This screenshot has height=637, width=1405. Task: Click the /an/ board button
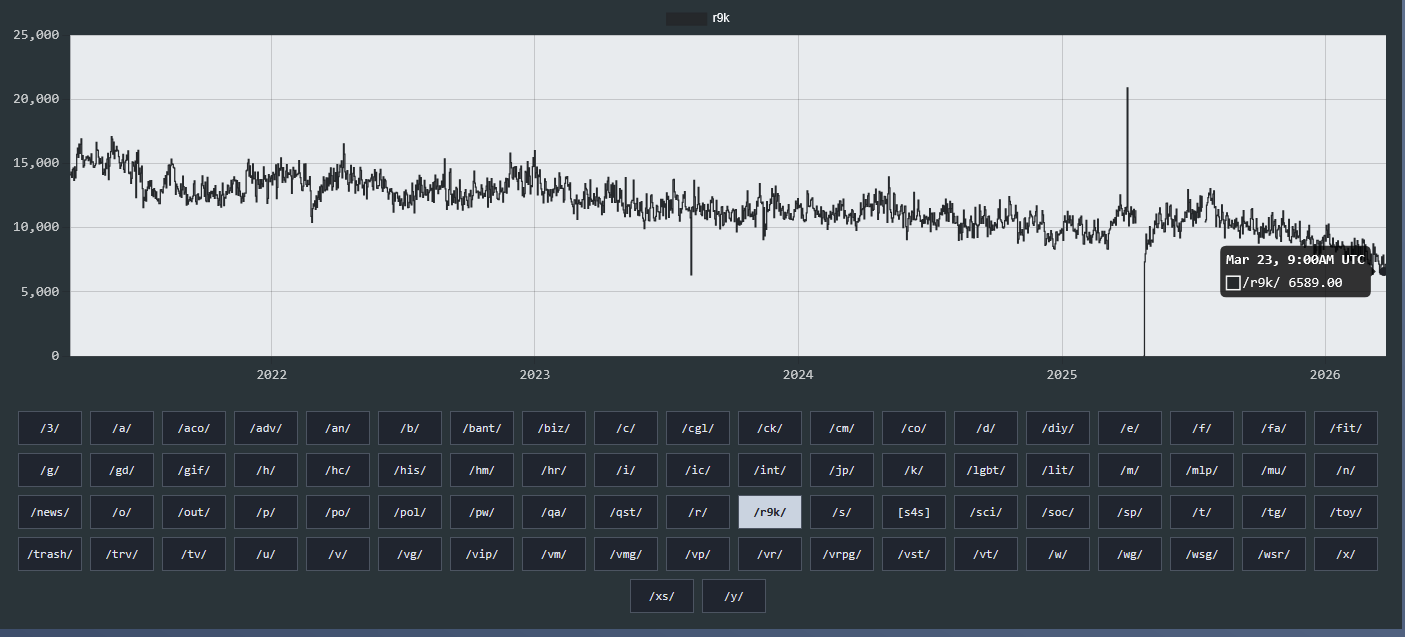(x=338, y=428)
